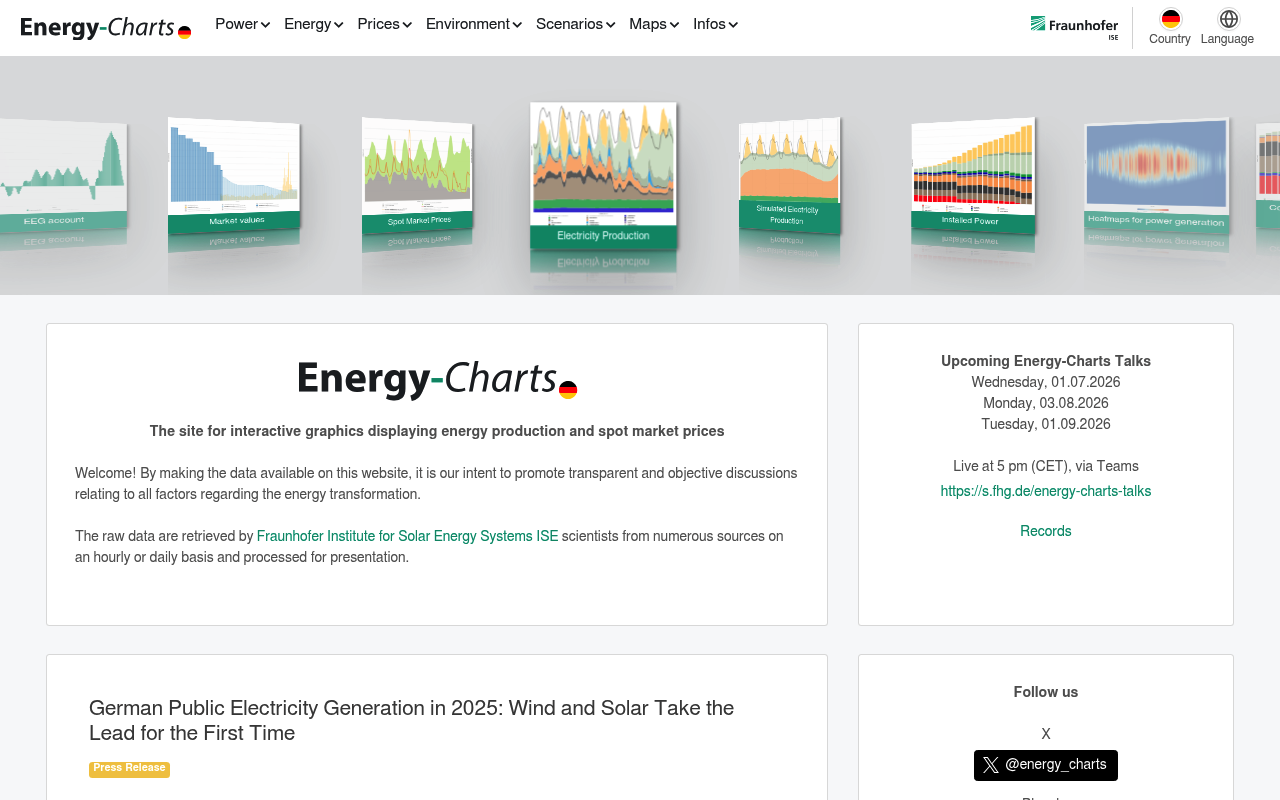Open the EEG account carousel card
The height and width of the screenshot is (800, 1280).
point(63,175)
